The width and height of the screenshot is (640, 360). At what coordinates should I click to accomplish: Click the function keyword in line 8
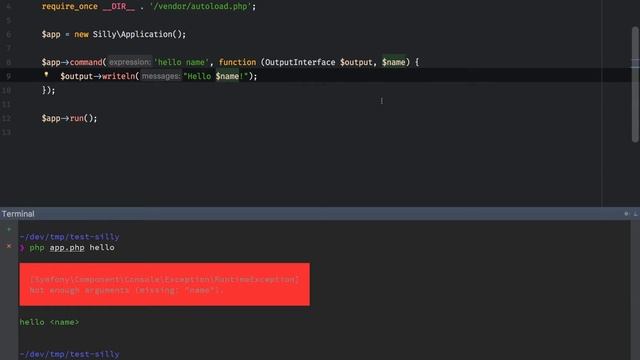(237, 62)
